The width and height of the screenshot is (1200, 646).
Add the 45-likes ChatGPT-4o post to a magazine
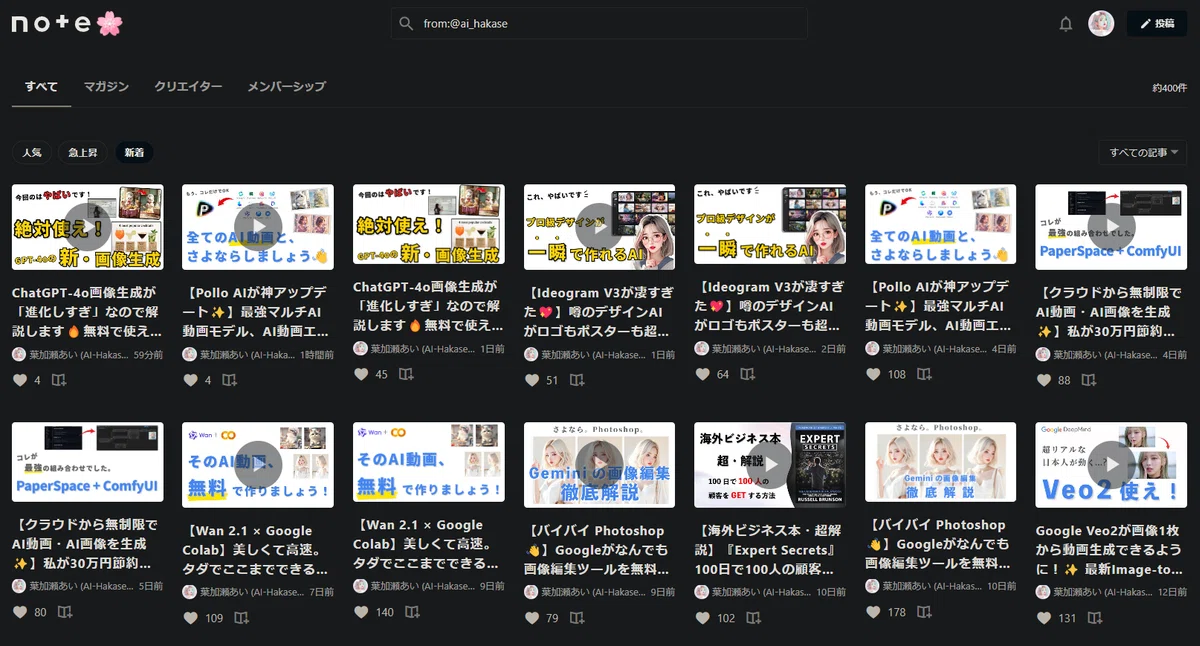407,374
